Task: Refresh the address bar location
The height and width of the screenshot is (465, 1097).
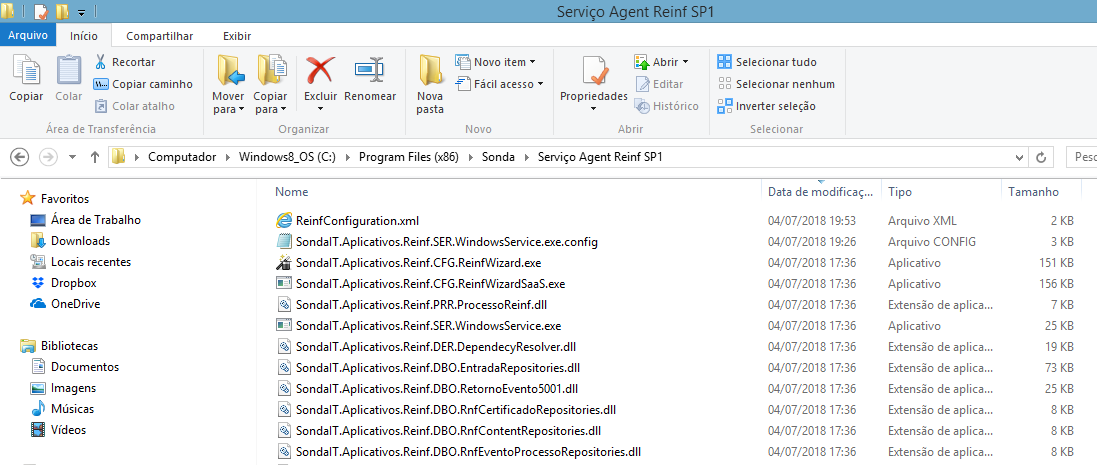Action: (1041, 157)
